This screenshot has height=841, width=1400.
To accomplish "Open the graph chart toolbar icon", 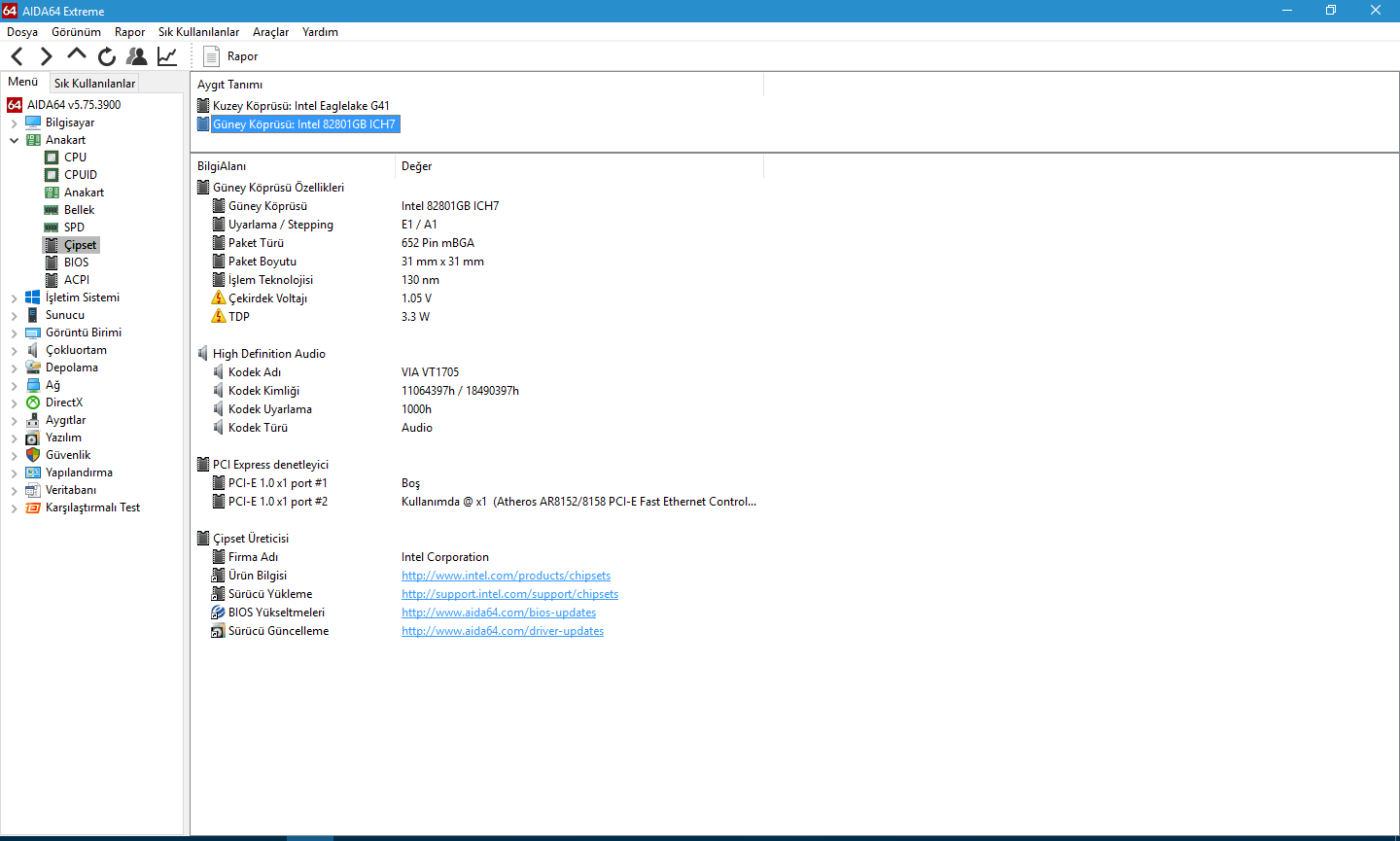I will [167, 56].
